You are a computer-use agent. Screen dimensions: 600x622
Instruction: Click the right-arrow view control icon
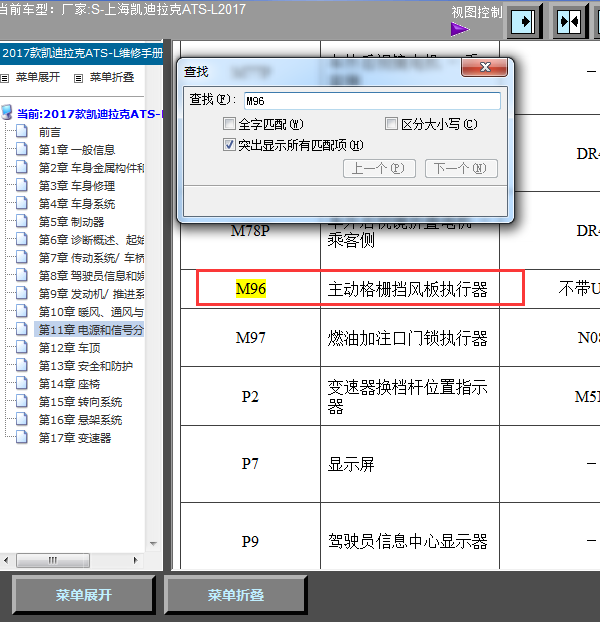coord(525,21)
